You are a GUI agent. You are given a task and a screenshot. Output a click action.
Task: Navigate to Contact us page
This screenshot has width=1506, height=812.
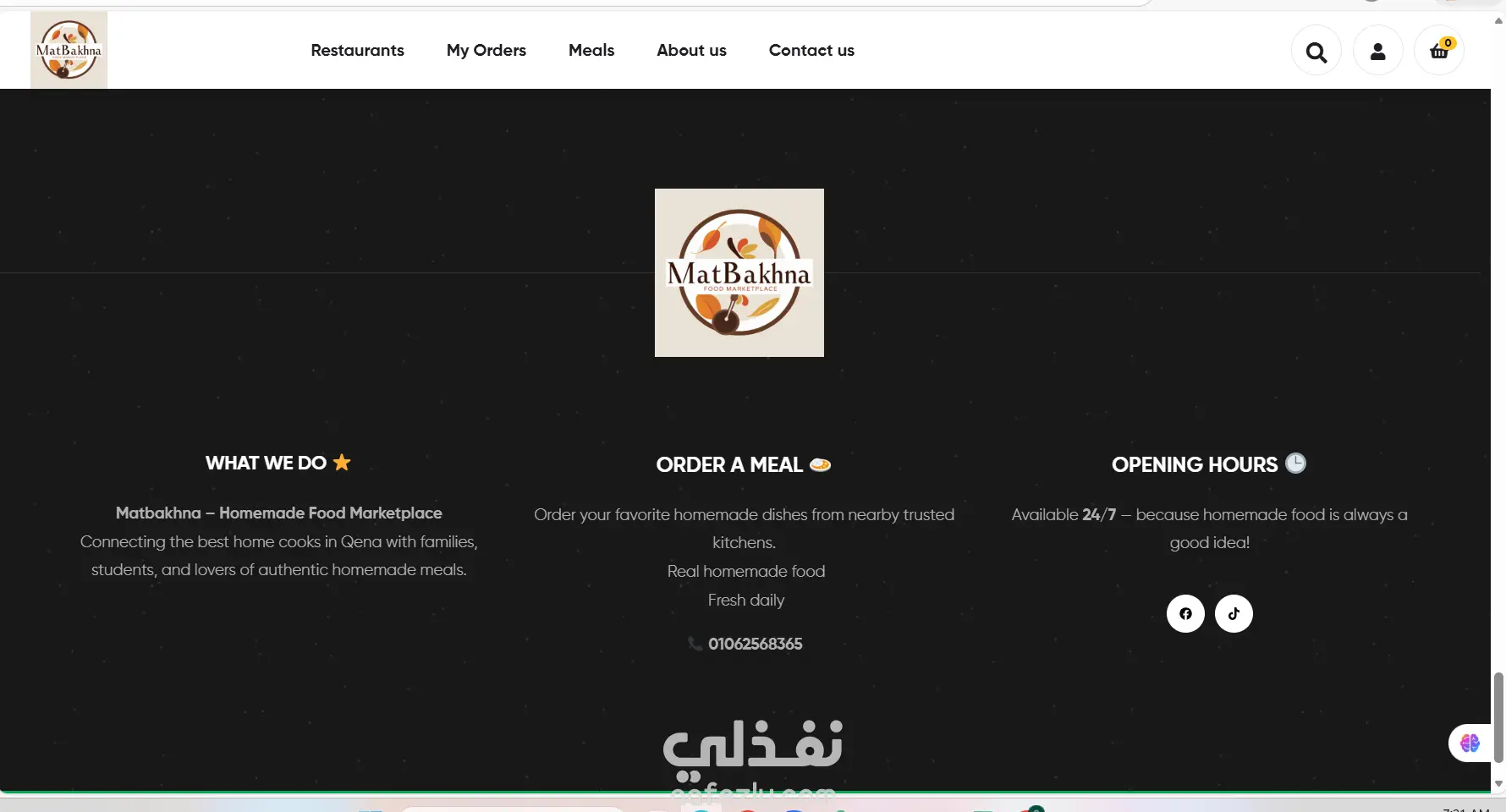coord(811,50)
